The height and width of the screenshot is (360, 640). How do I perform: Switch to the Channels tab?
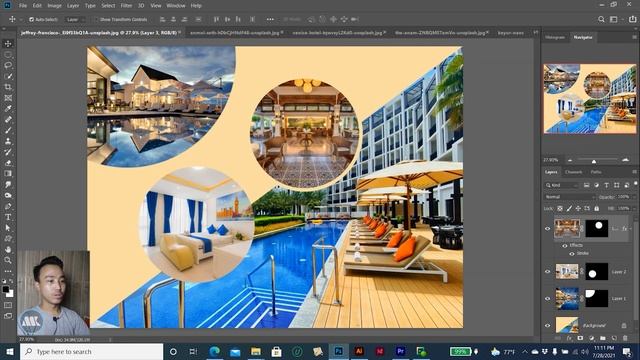coord(573,172)
